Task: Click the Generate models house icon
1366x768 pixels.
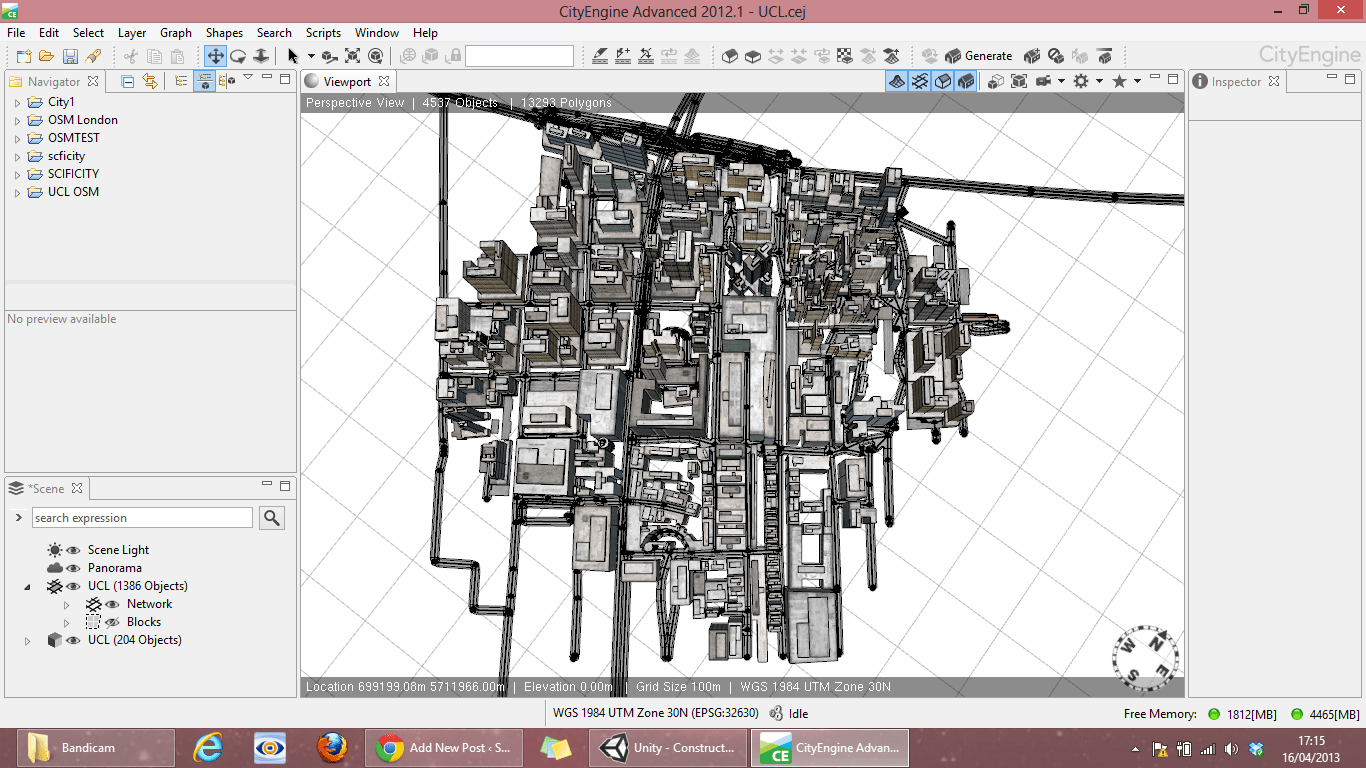Action: tap(953, 56)
